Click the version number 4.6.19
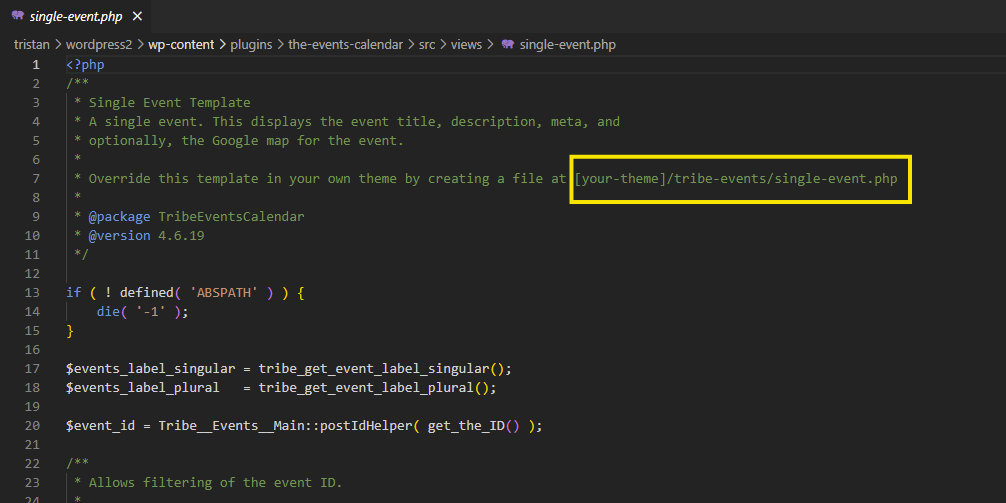1006x503 pixels. (182, 235)
